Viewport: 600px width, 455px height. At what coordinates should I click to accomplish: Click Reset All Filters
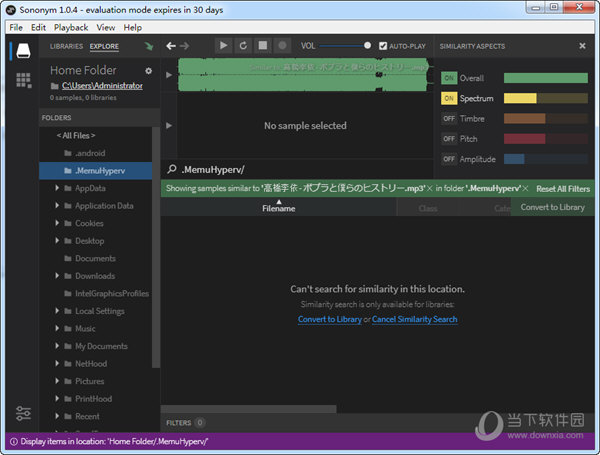click(x=563, y=189)
